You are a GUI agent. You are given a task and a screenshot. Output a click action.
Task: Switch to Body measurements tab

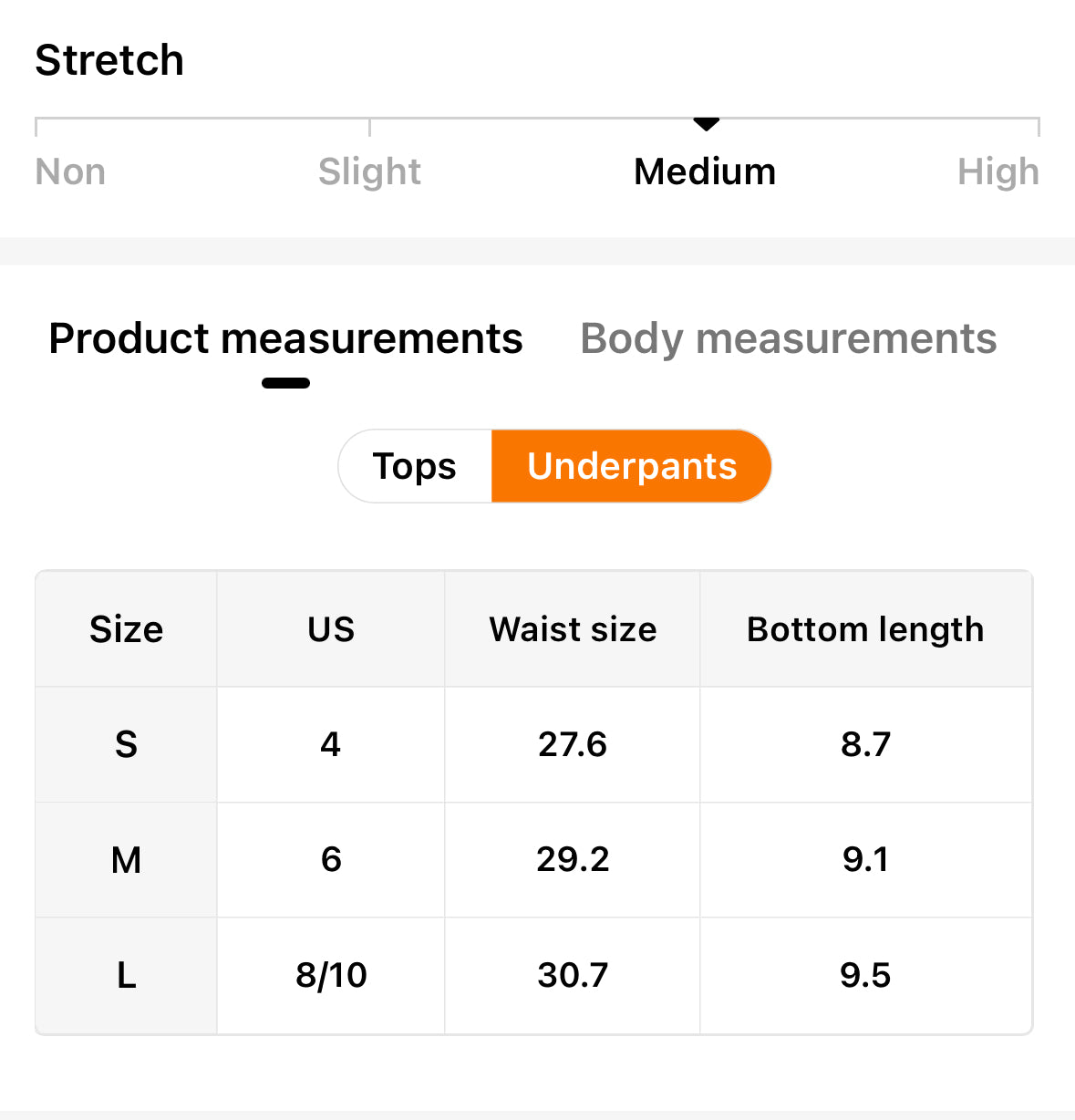(788, 338)
